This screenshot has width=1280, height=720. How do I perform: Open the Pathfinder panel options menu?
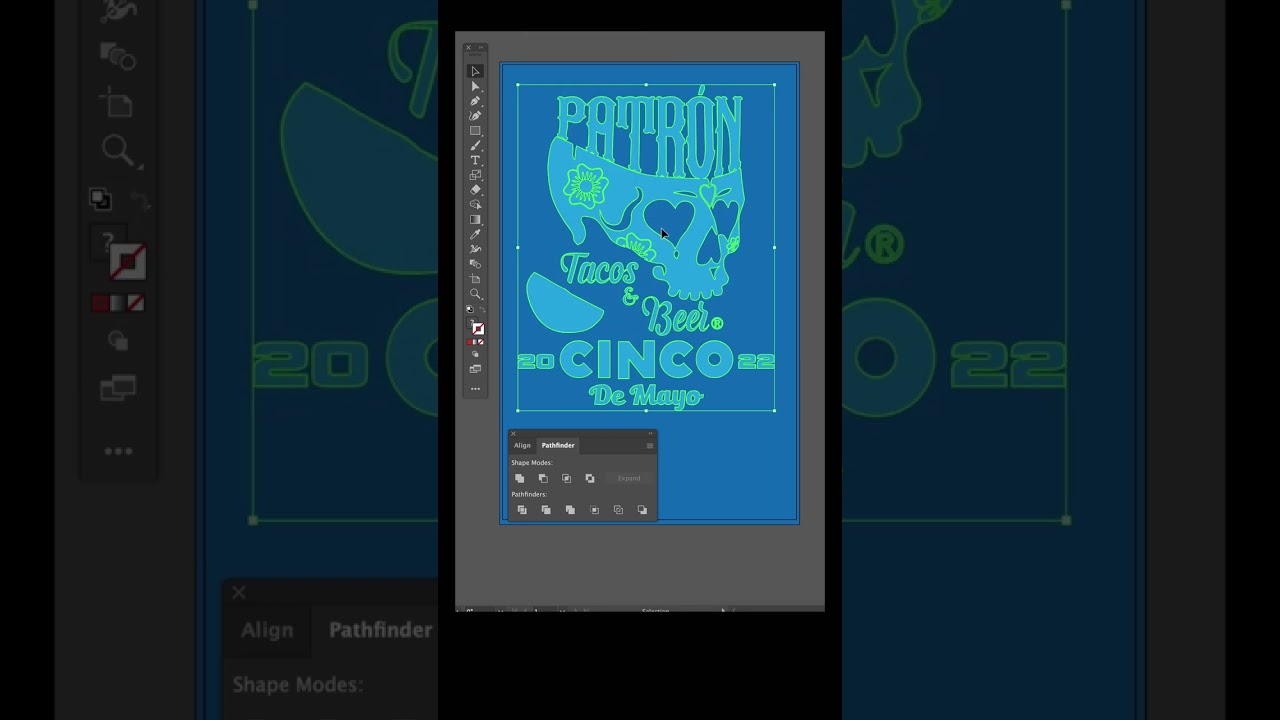click(650, 445)
